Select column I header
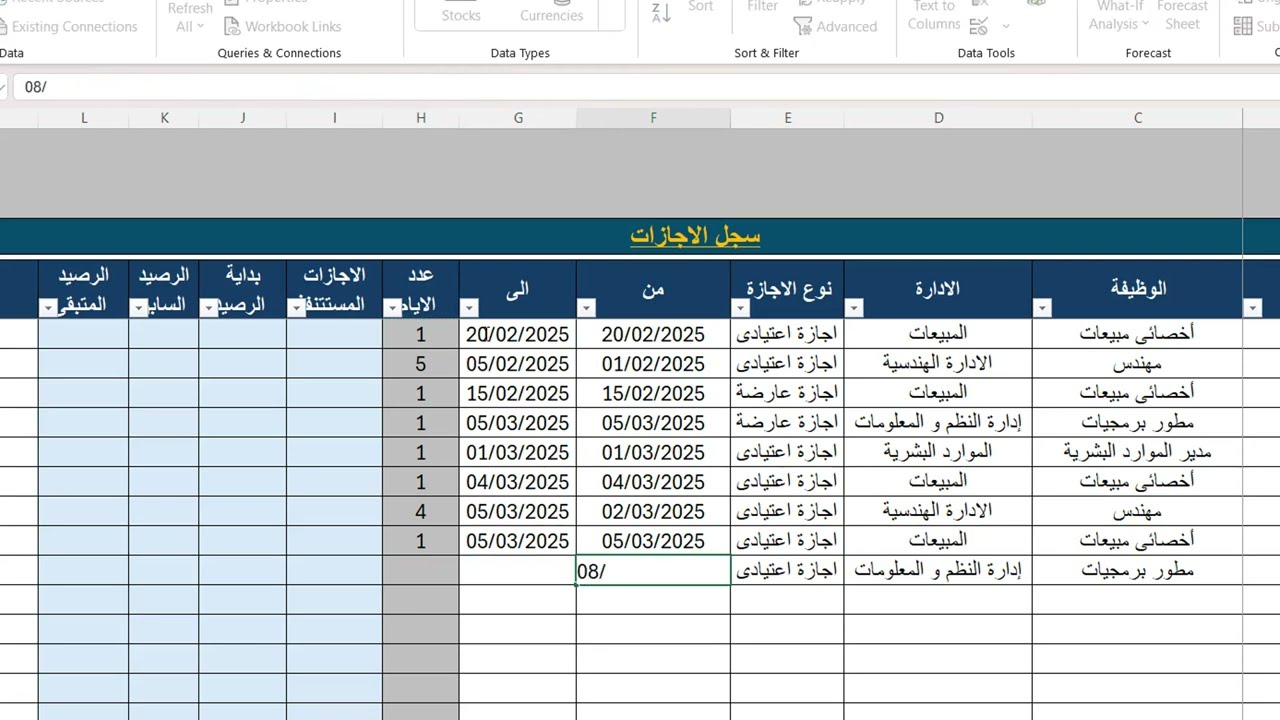The width and height of the screenshot is (1280, 720). pyautogui.click(x=334, y=118)
